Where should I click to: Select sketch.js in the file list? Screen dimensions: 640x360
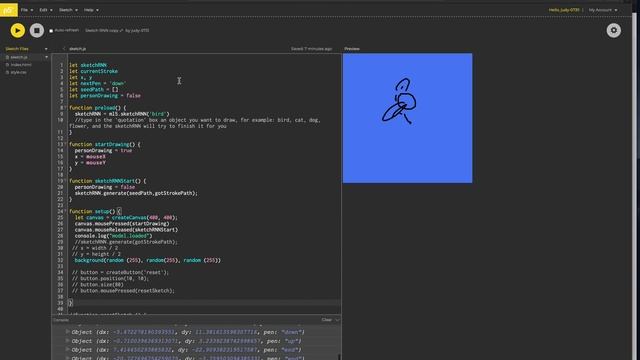pyautogui.click(x=19, y=57)
